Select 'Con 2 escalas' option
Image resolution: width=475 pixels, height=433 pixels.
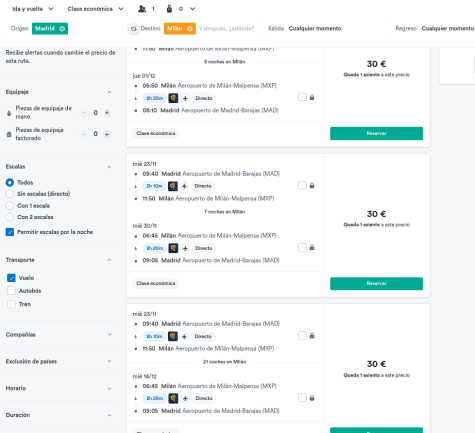[10, 217]
